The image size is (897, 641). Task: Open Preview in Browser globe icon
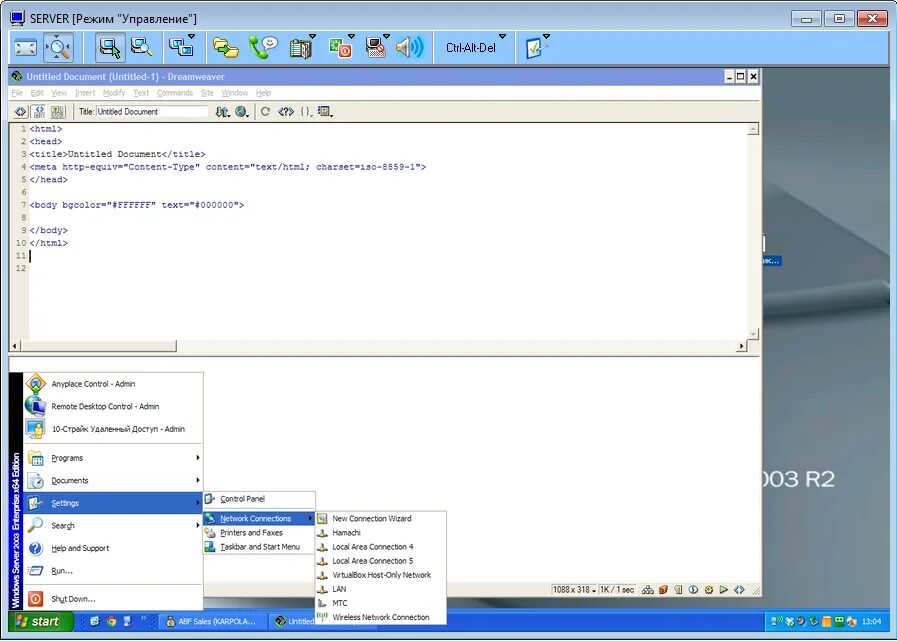242,112
